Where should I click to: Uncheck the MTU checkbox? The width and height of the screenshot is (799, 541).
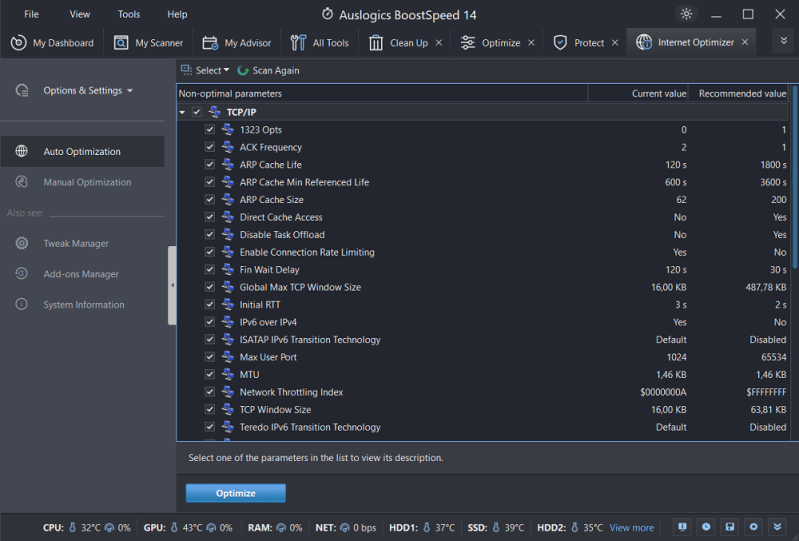(x=209, y=374)
